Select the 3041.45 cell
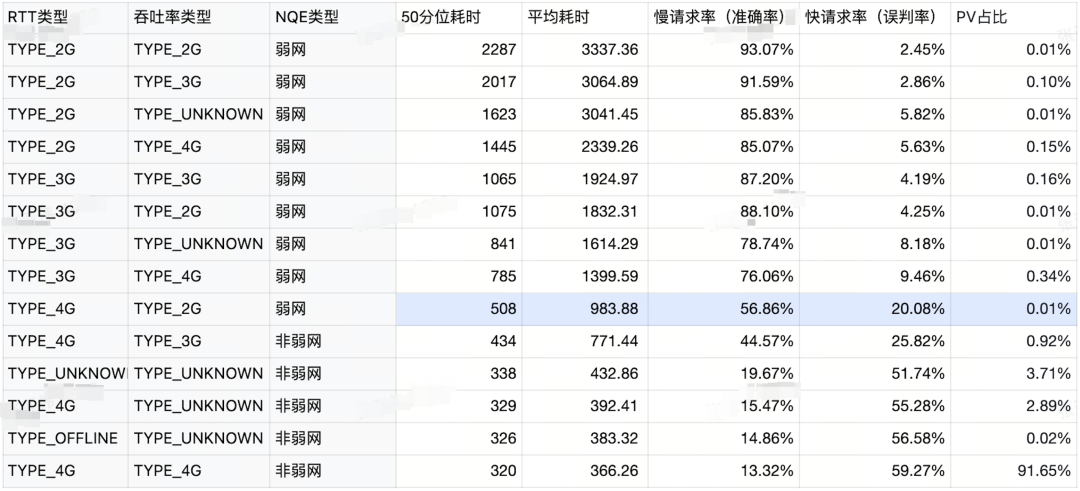1080x491 pixels. [585, 114]
